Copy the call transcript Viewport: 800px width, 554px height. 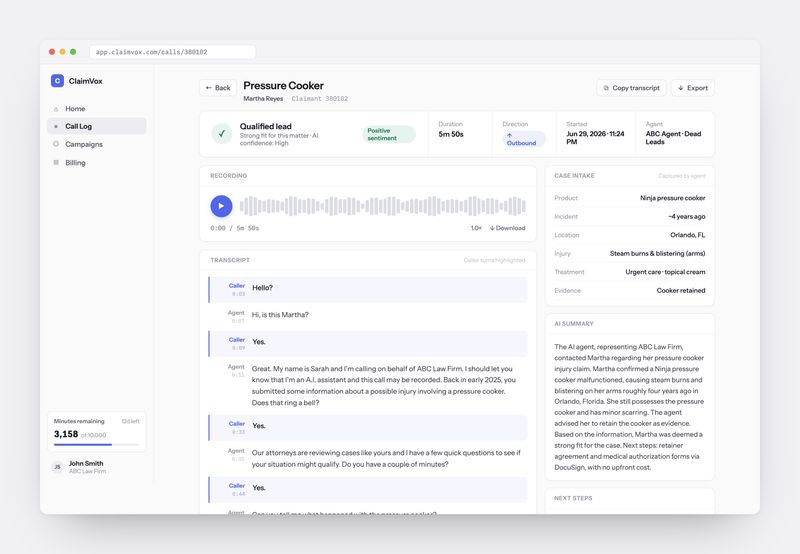(632, 88)
